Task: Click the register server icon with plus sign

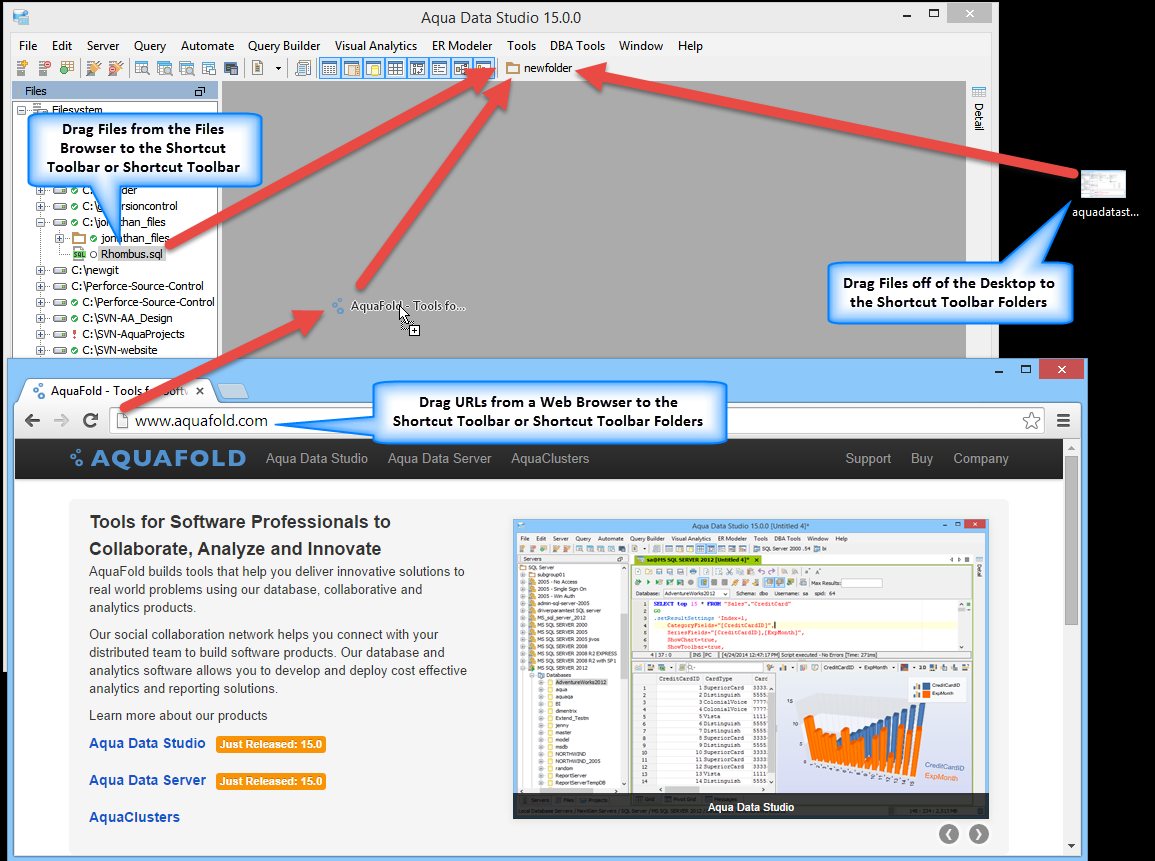Action: [x=22, y=68]
